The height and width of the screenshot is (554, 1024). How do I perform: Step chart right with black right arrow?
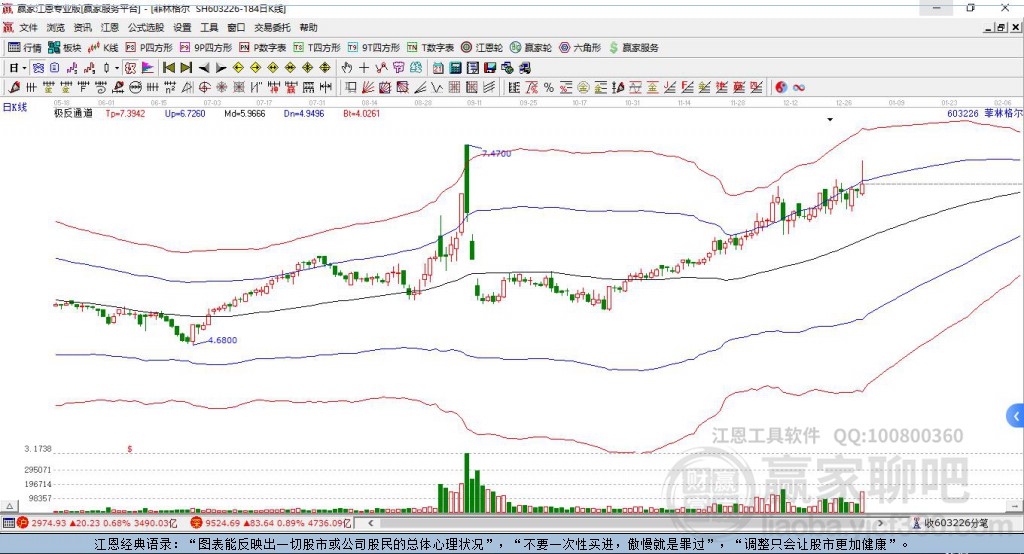[221, 68]
